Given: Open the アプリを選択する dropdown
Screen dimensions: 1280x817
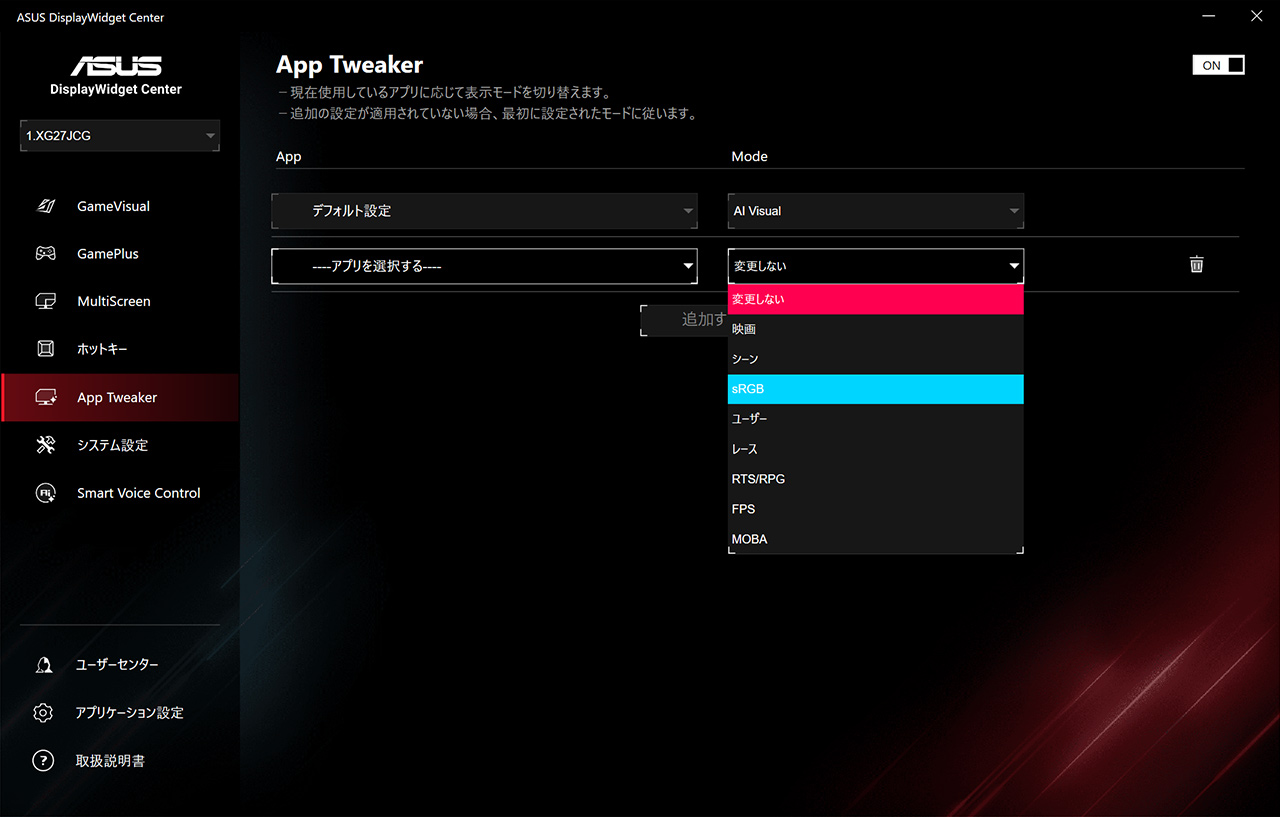Looking at the screenshot, I should point(484,266).
